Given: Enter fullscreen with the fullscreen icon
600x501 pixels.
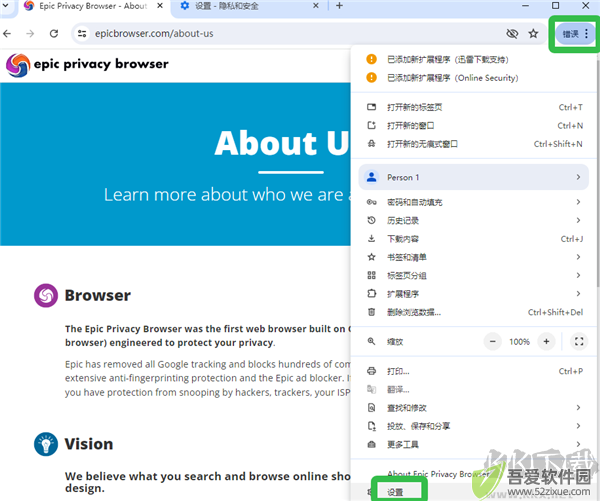Looking at the screenshot, I should [579, 341].
